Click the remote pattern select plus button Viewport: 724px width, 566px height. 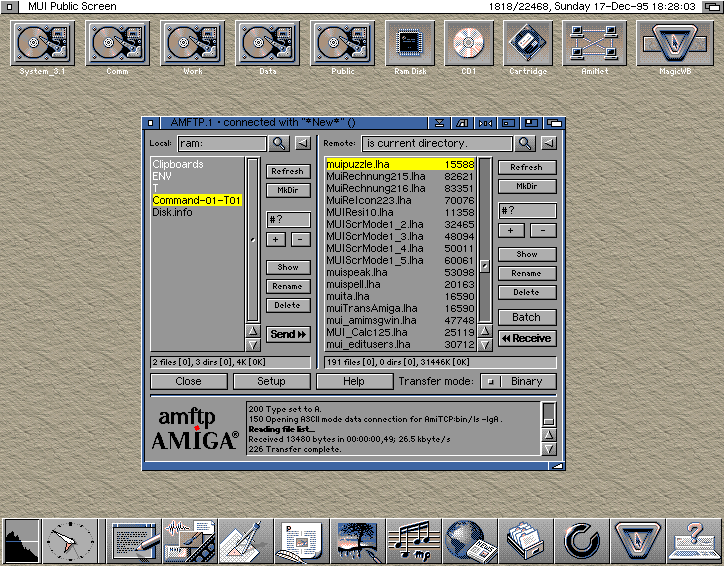point(510,230)
